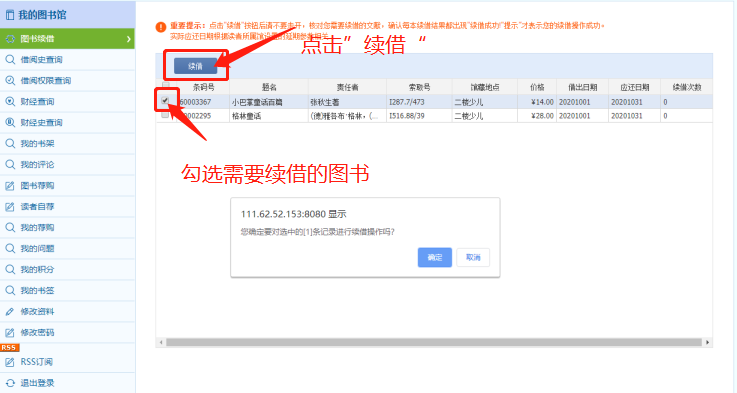
Task: Check the checkbox for 格林童话 row
Action: [165, 114]
